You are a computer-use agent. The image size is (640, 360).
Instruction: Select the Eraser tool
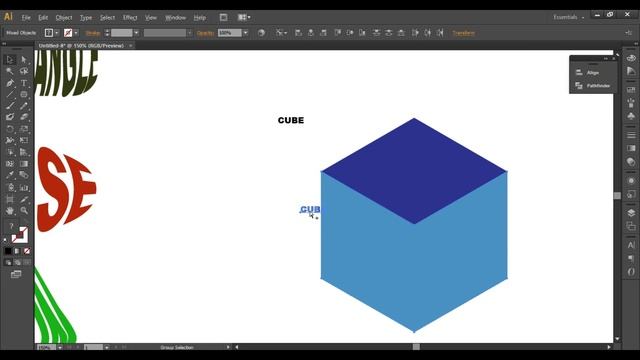pos(24,117)
